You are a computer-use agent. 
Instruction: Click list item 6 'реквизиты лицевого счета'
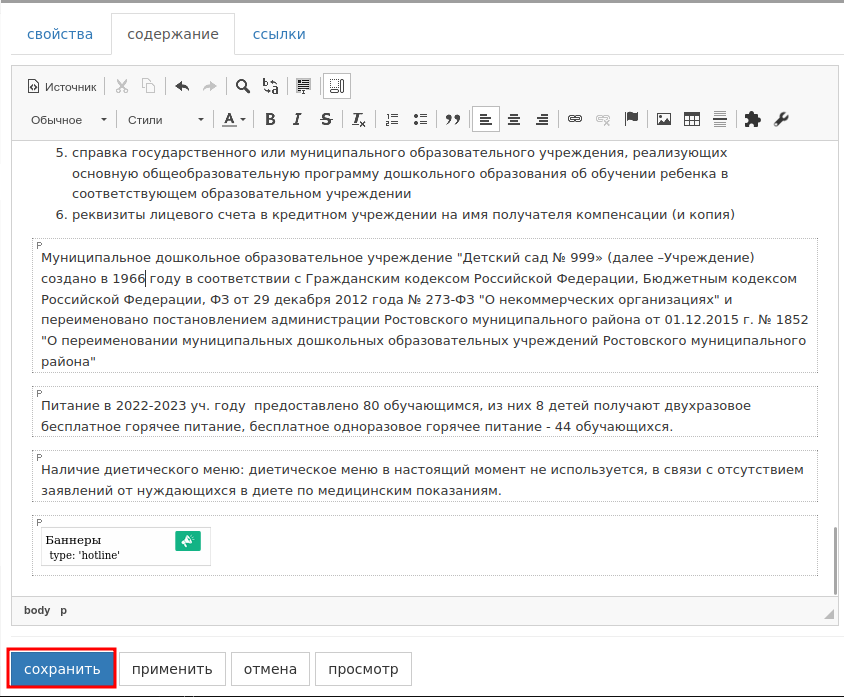pyautogui.click(x=403, y=215)
